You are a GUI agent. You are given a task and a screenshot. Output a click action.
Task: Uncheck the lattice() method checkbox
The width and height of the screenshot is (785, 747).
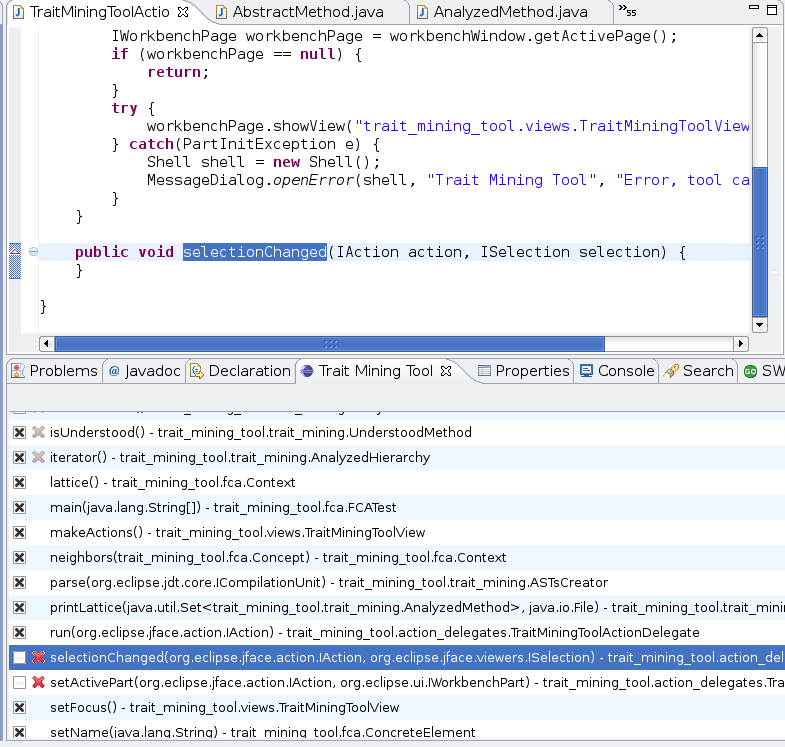click(19, 482)
